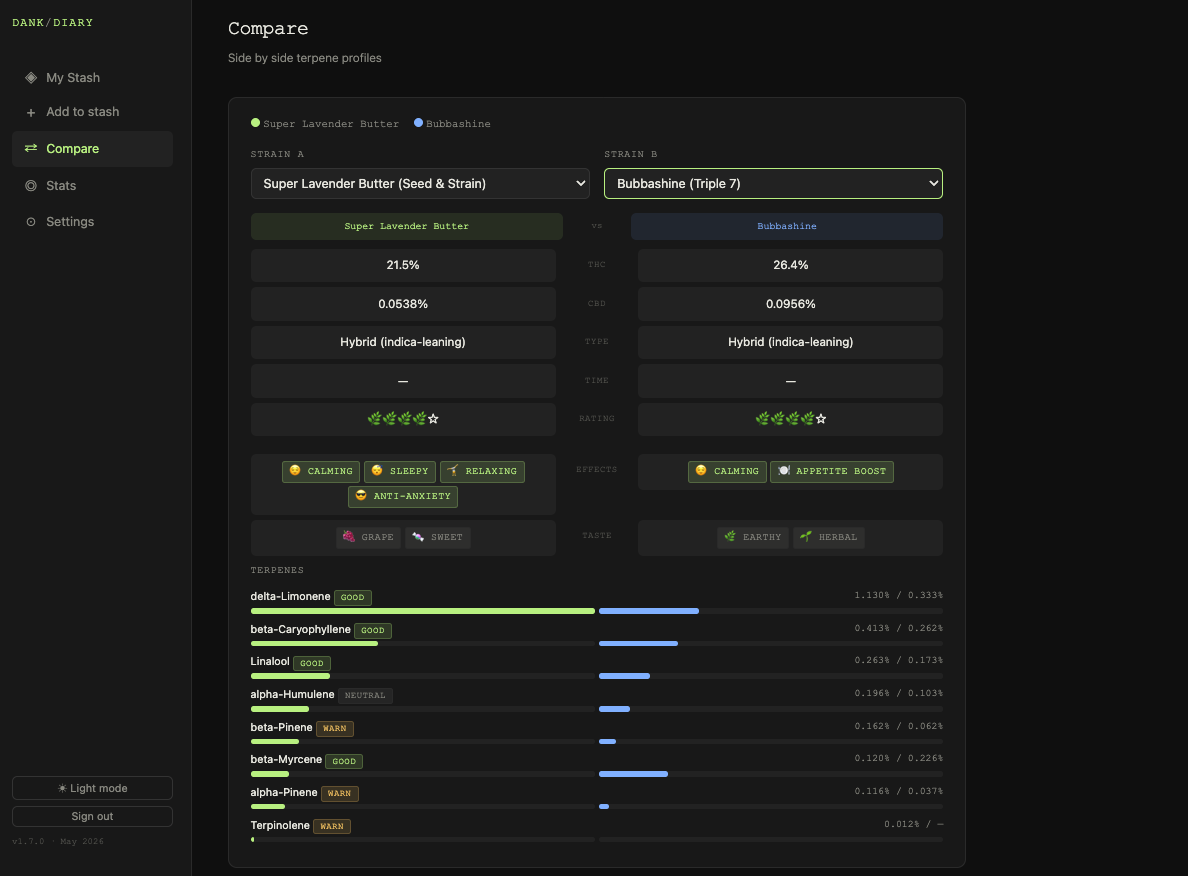Click the blue Bubbashine header pill

[x=786, y=226]
